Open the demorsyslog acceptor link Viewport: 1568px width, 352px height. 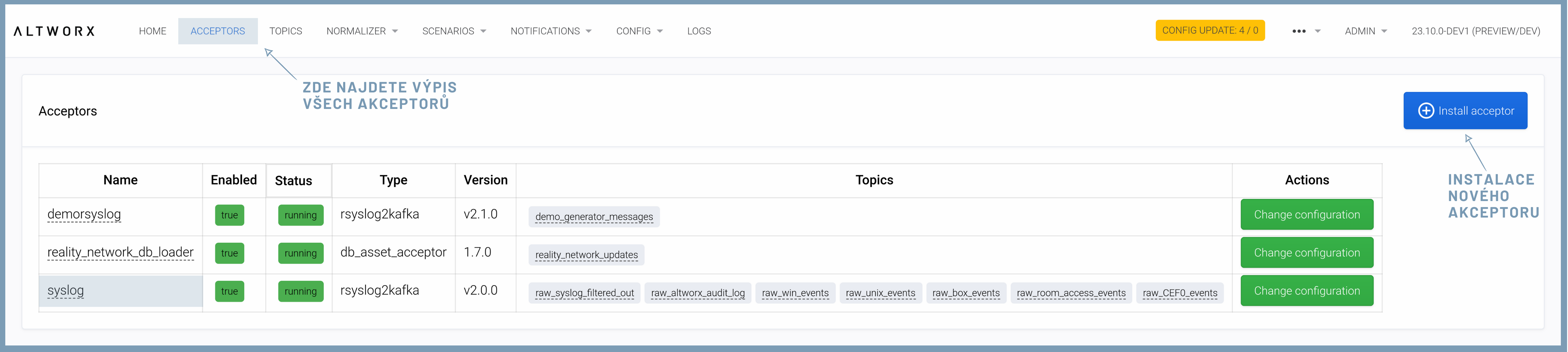84,214
